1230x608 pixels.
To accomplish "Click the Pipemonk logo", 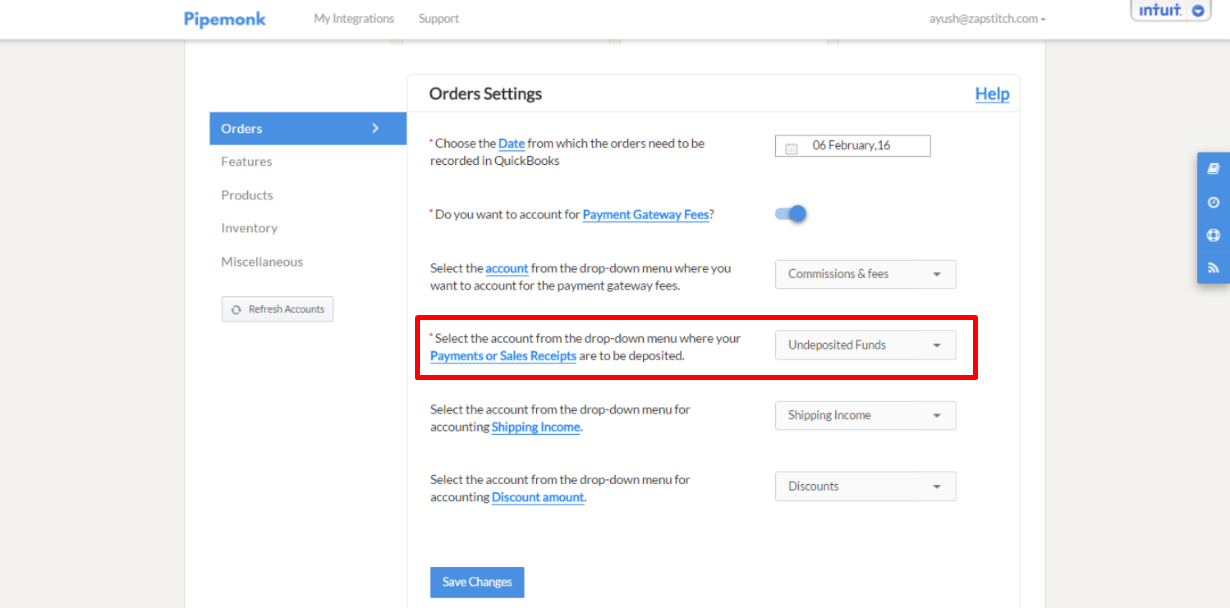I will coord(225,18).
